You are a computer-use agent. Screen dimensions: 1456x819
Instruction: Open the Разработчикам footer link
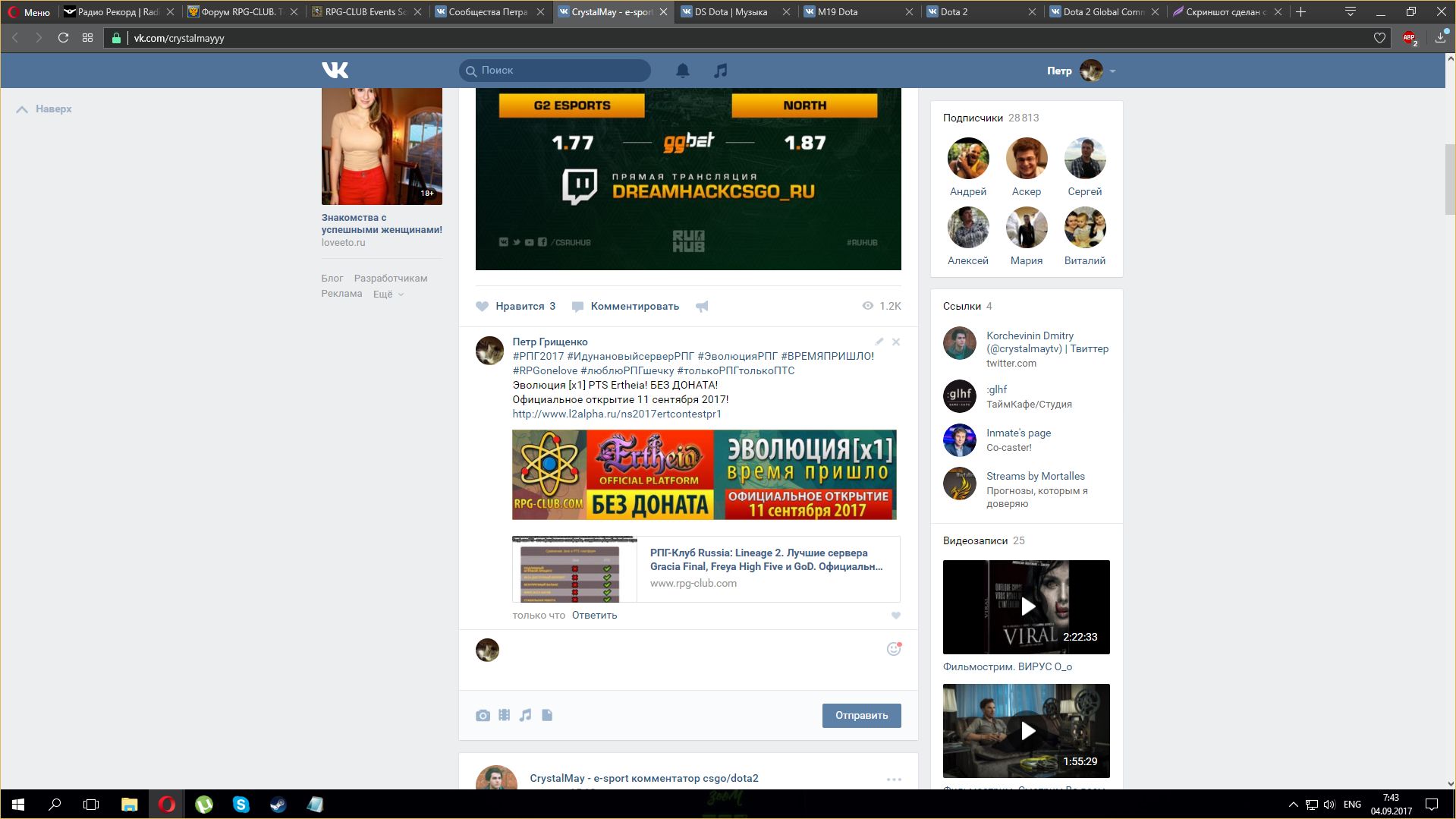point(390,279)
